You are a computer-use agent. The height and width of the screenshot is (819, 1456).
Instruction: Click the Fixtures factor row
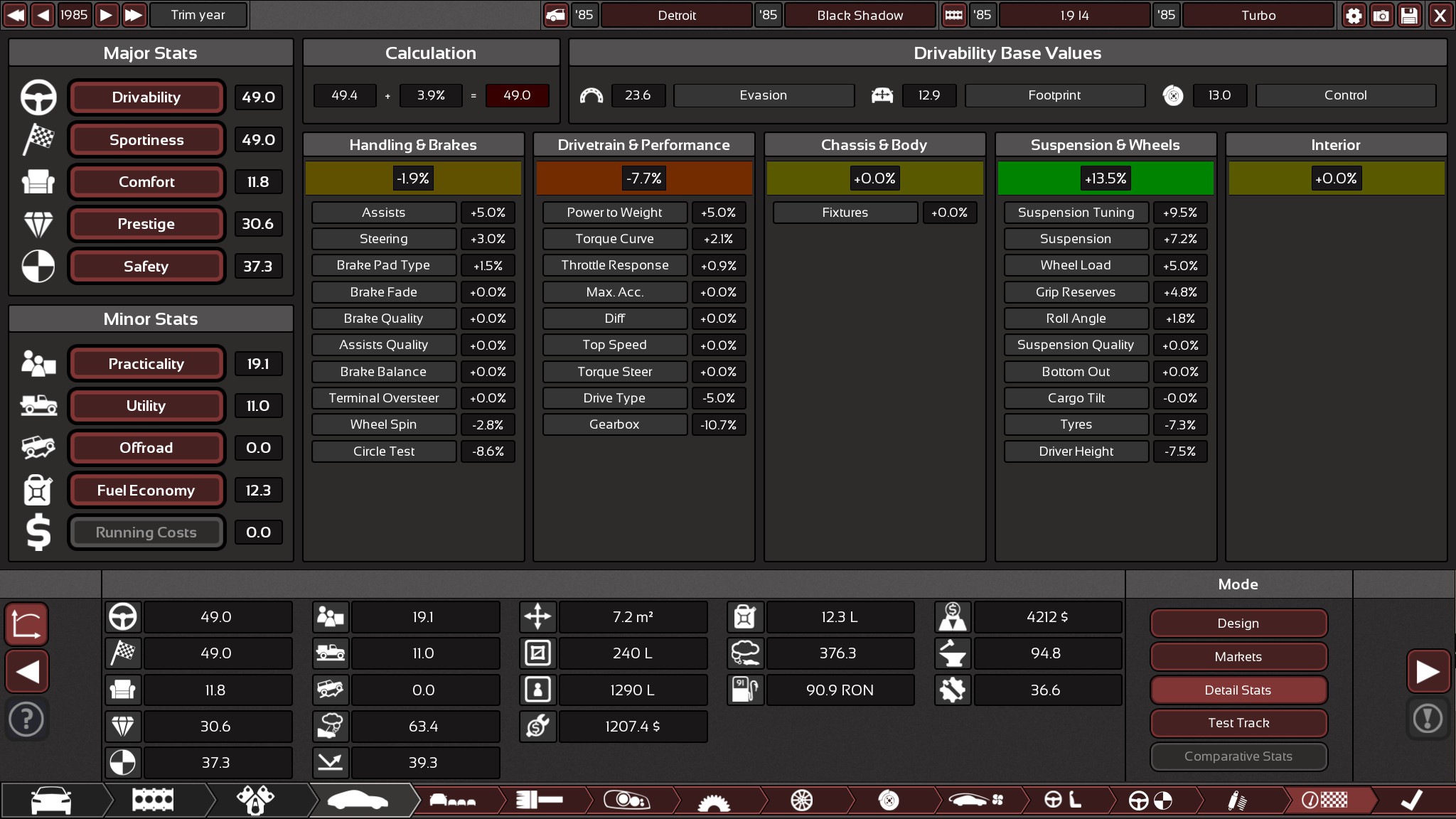[x=874, y=213]
